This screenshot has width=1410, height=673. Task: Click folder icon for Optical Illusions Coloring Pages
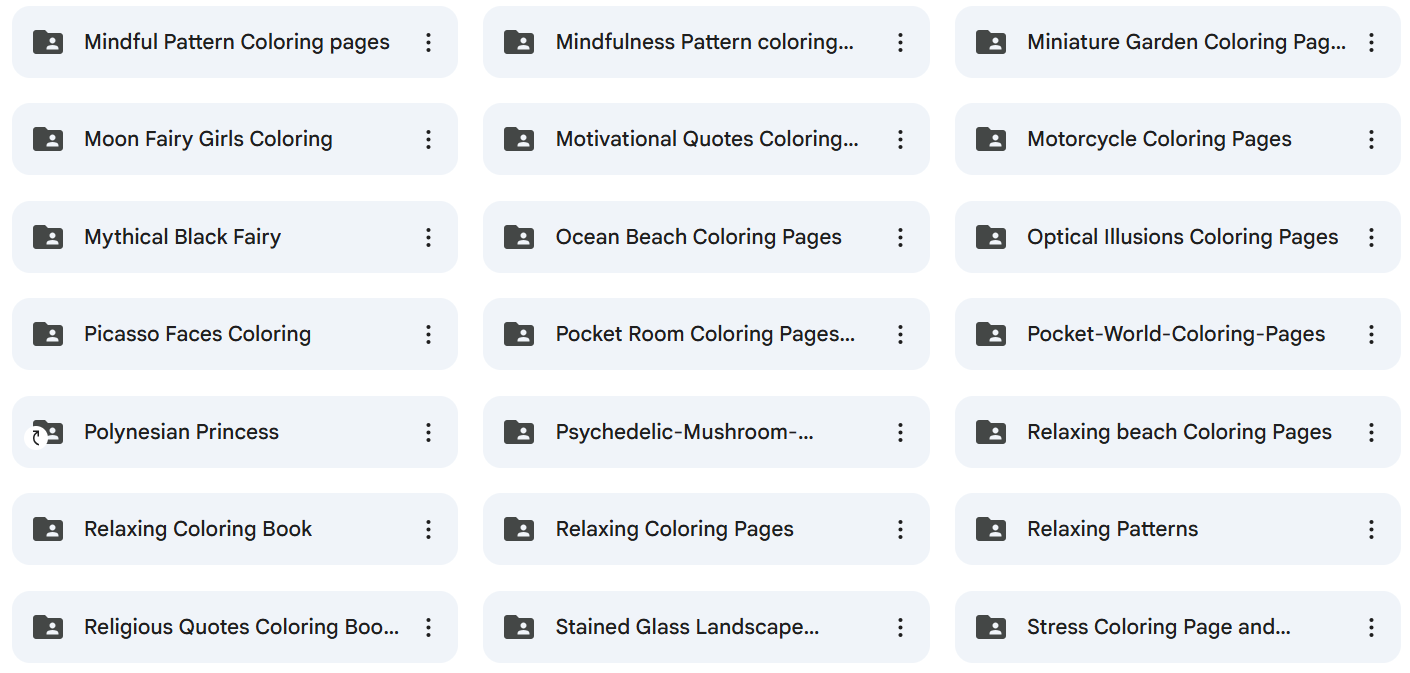pyautogui.click(x=991, y=237)
